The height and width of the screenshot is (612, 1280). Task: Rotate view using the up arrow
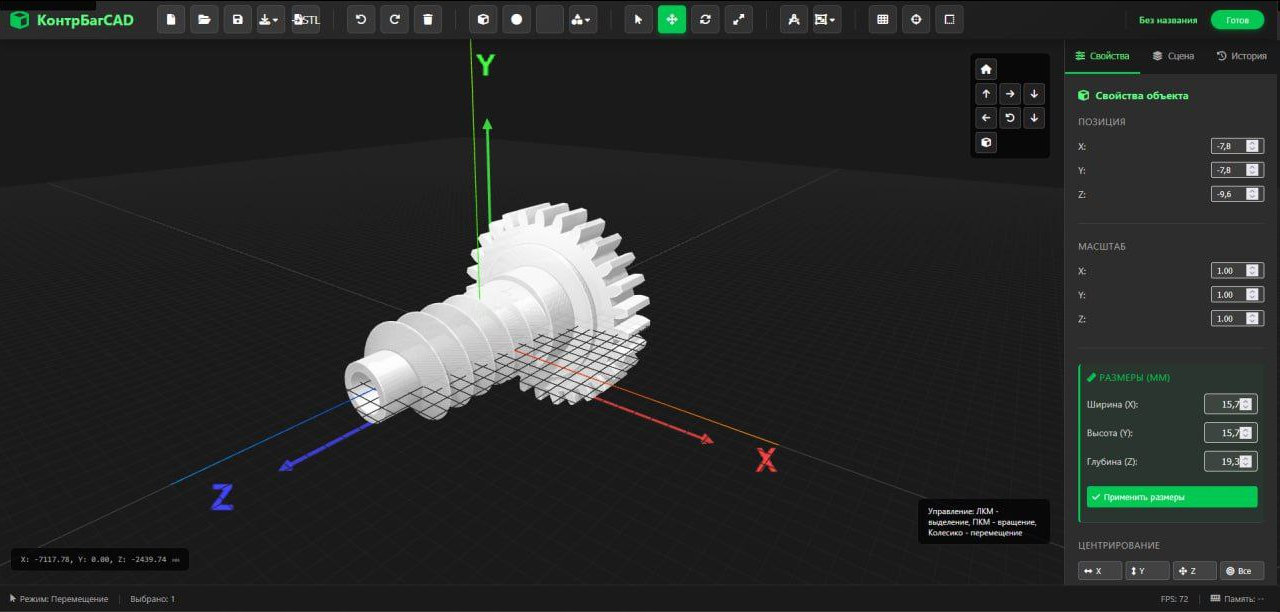[x=986, y=94]
